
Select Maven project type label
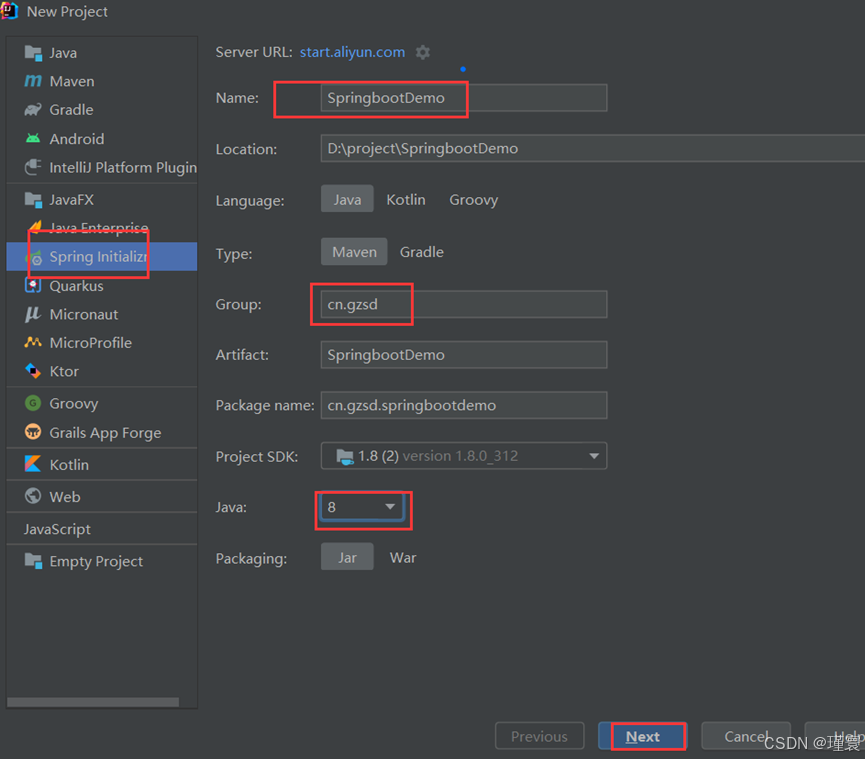tap(72, 81)
